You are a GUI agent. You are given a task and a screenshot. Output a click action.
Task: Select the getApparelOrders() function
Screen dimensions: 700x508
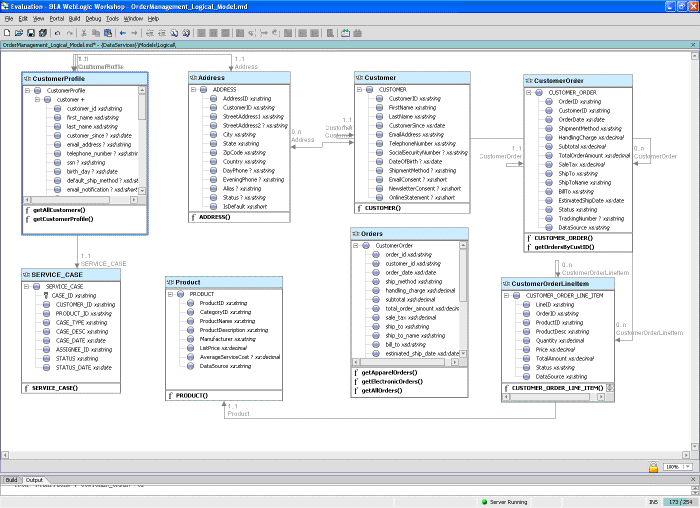pyautogui.click(x=389, y=372)
